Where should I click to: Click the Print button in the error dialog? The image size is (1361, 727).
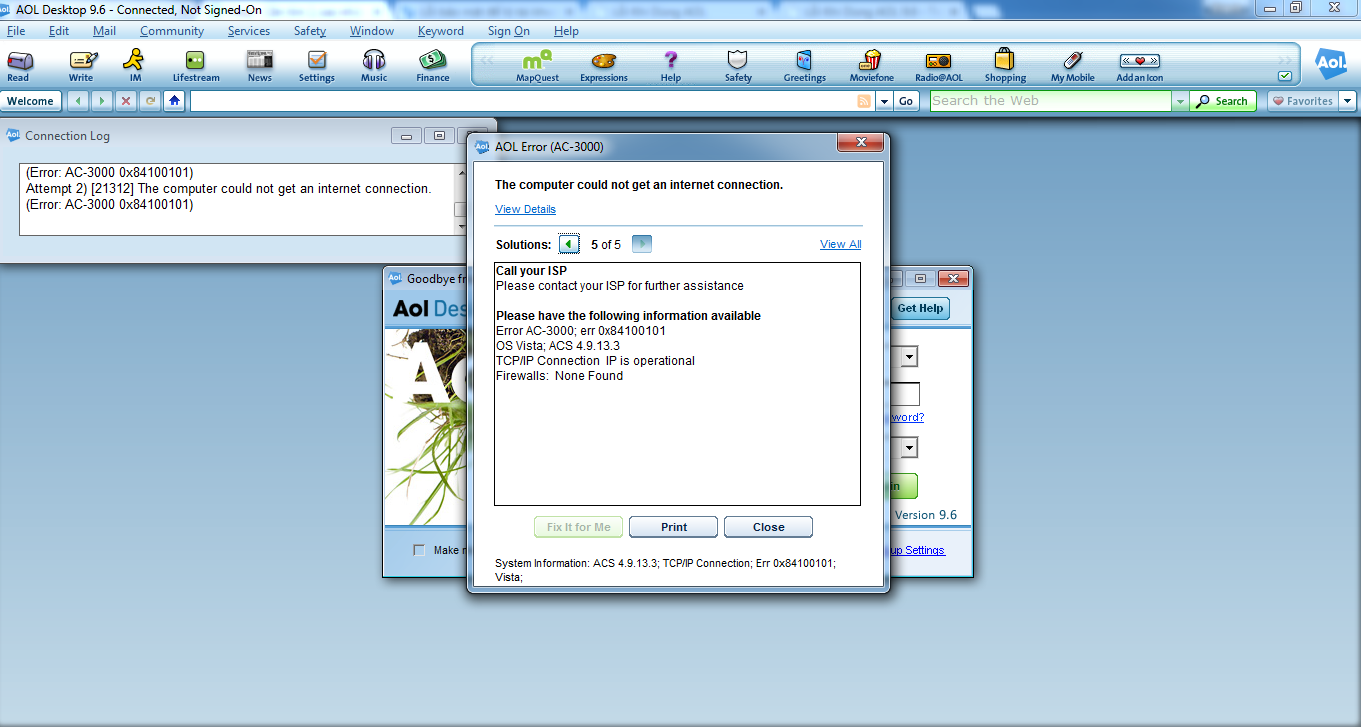click(x=674, y=527)
